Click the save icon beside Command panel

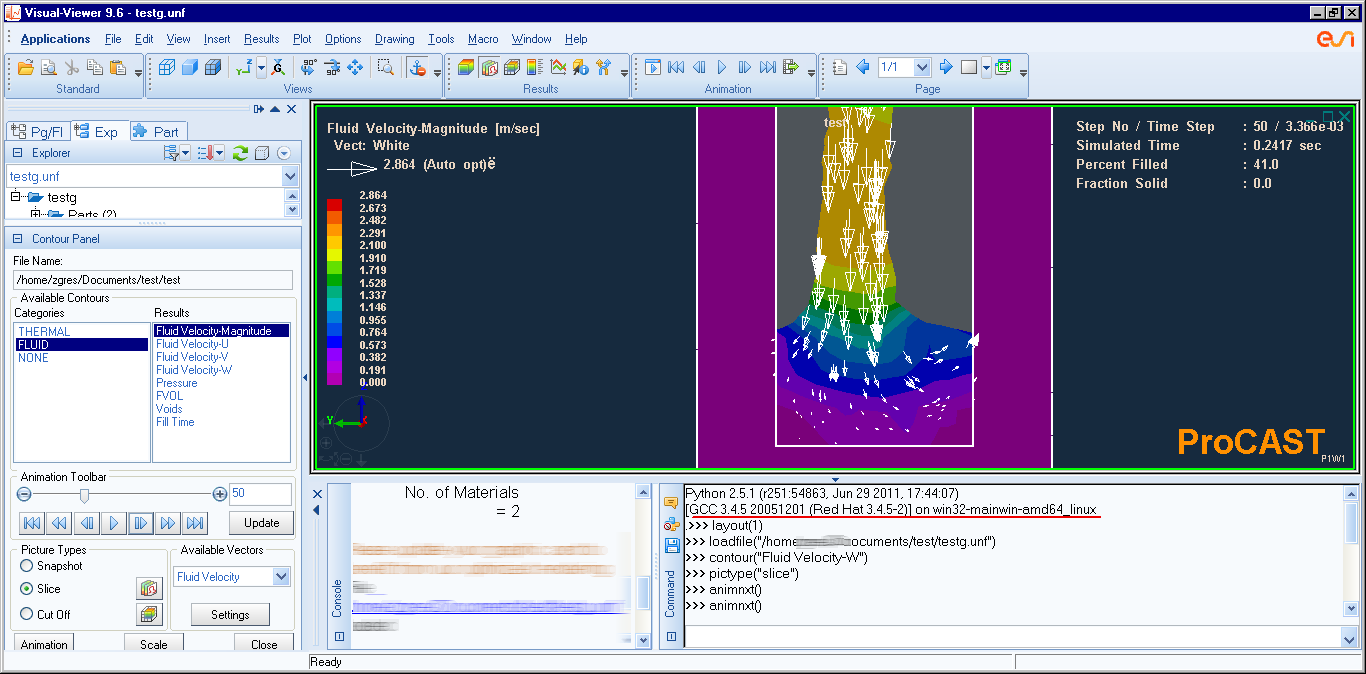(671, 545)
